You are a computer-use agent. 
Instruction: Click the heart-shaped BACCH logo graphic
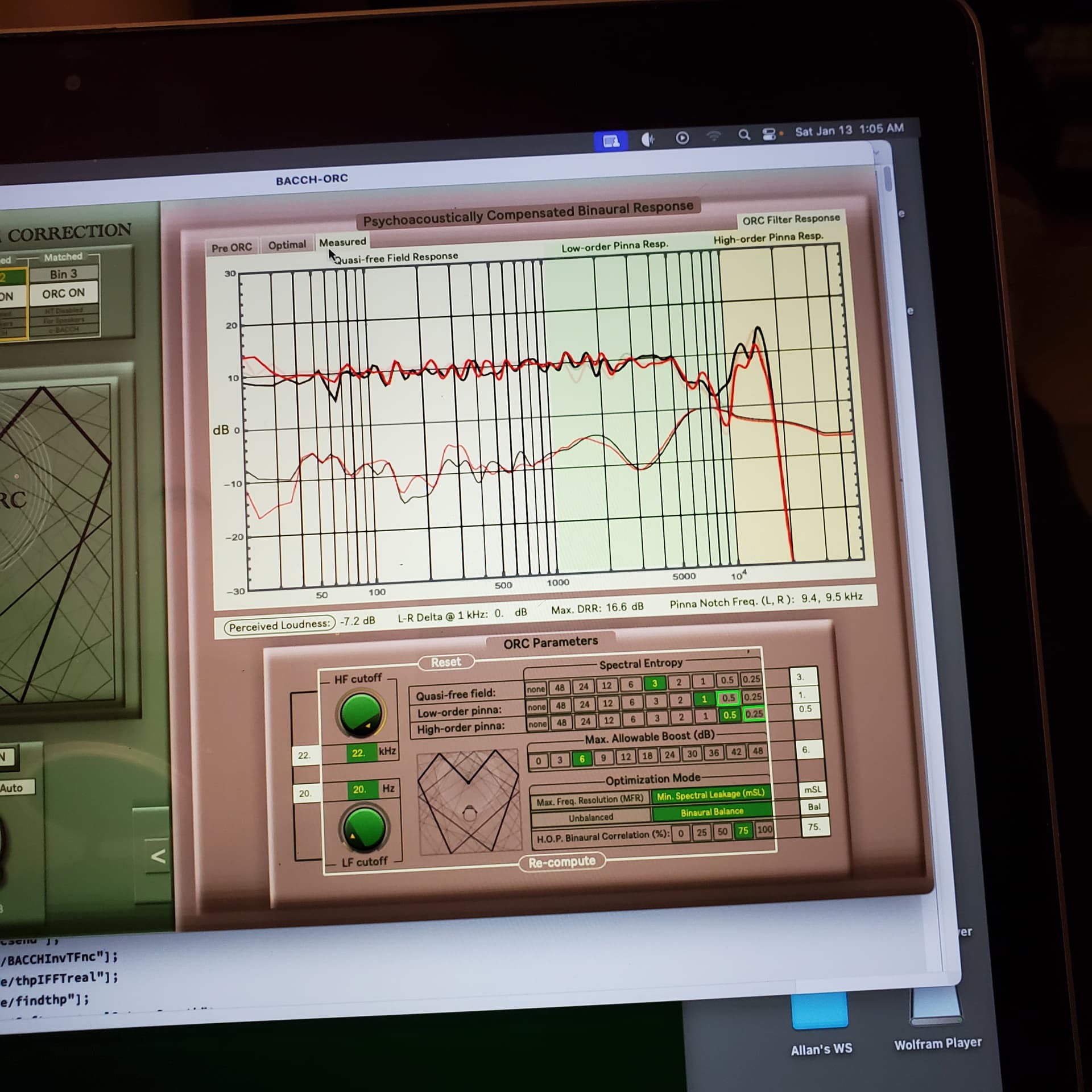click(x=468, y=801)
